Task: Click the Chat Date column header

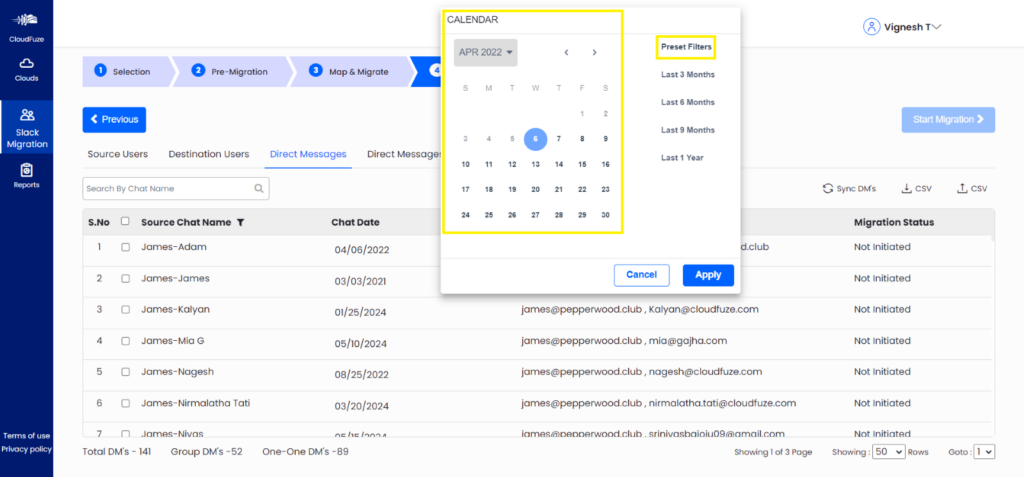Action: pyautogui.click(x=355, y=222)
